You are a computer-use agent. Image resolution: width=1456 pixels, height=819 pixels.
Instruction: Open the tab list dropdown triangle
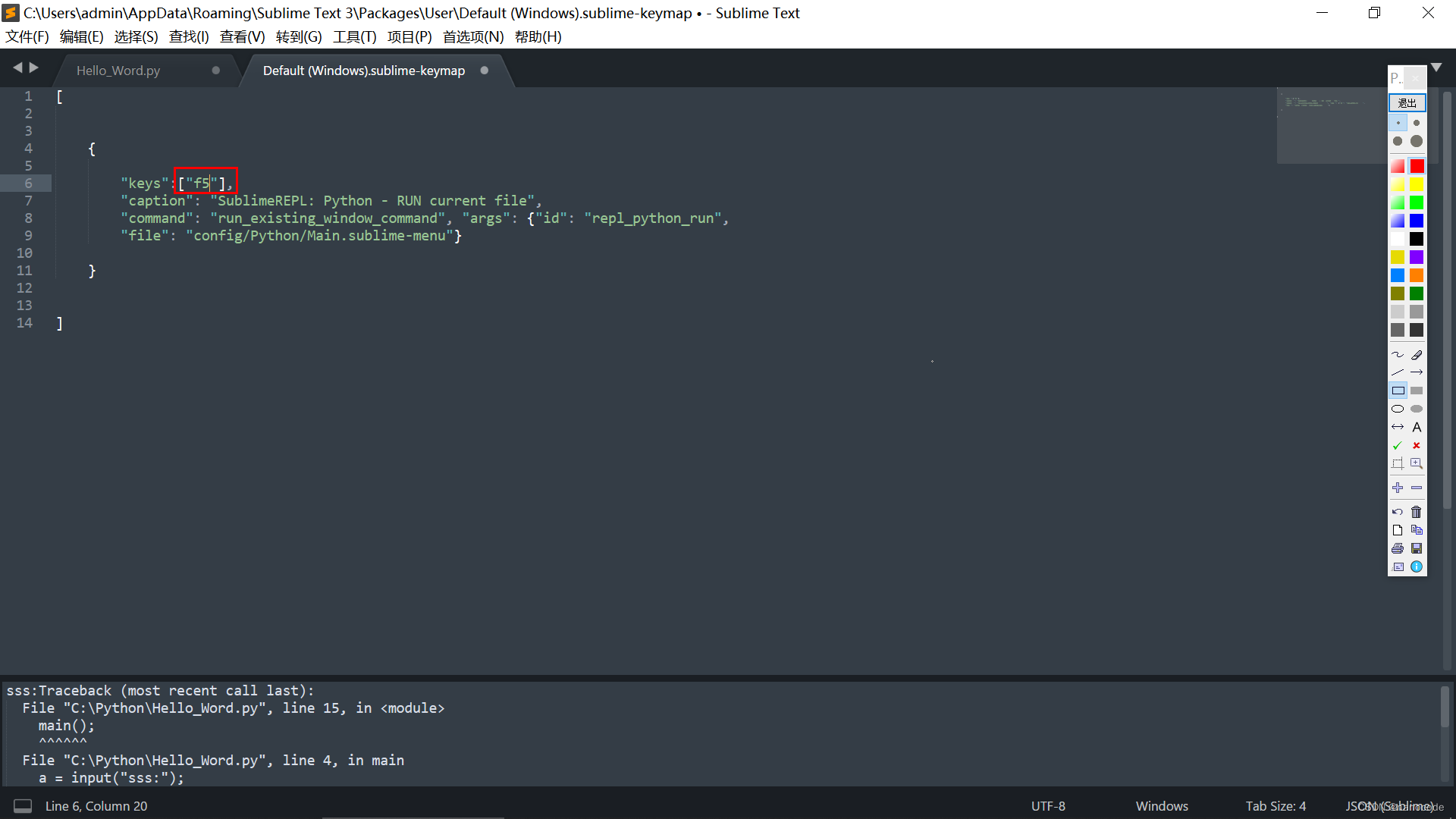1436,67
